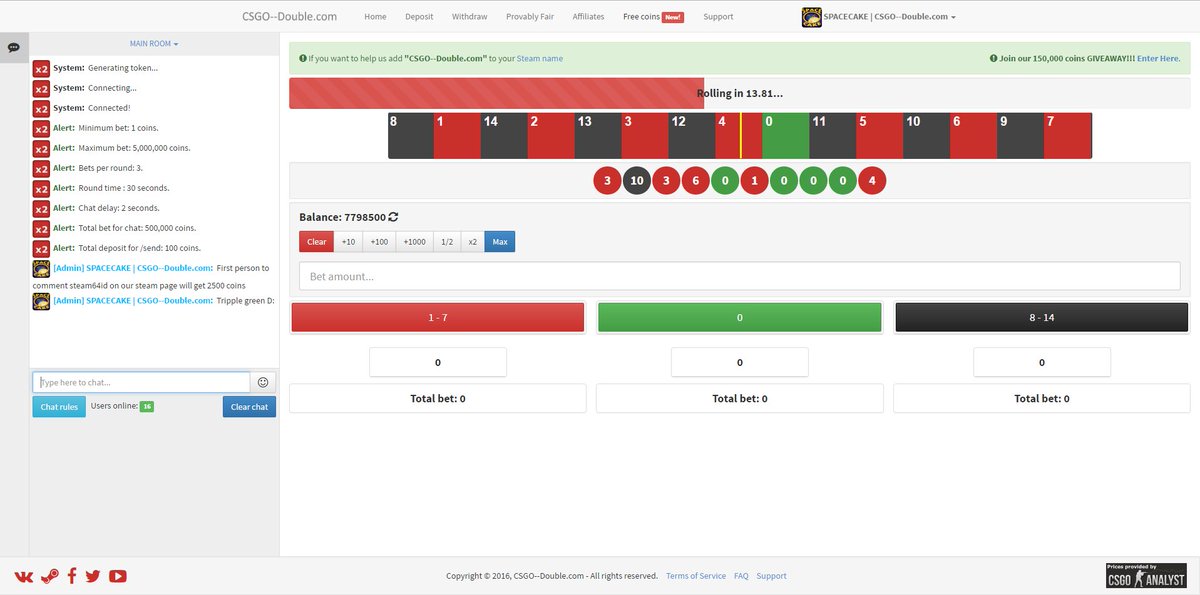
Task: Toggle the chat panel speech bubble icon
Action: pyautogui.click(x=14, y=48)
